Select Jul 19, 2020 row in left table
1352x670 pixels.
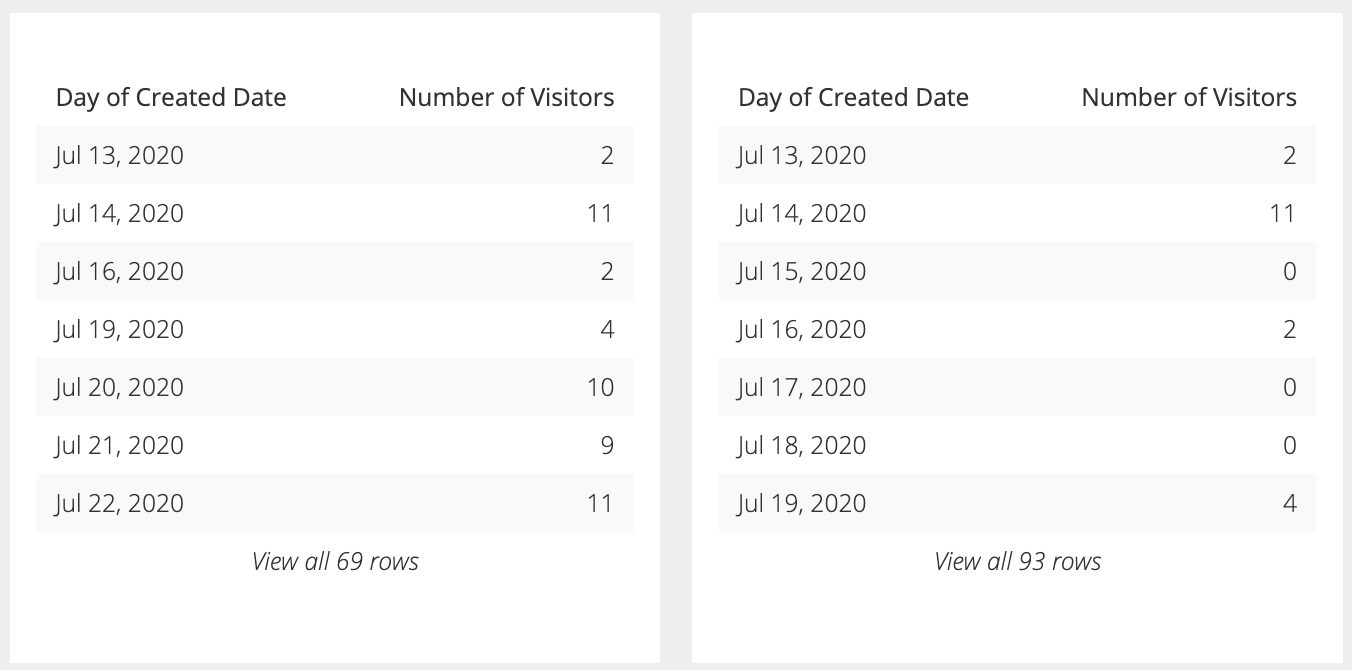pyautogui.click(x=335, y=329)
